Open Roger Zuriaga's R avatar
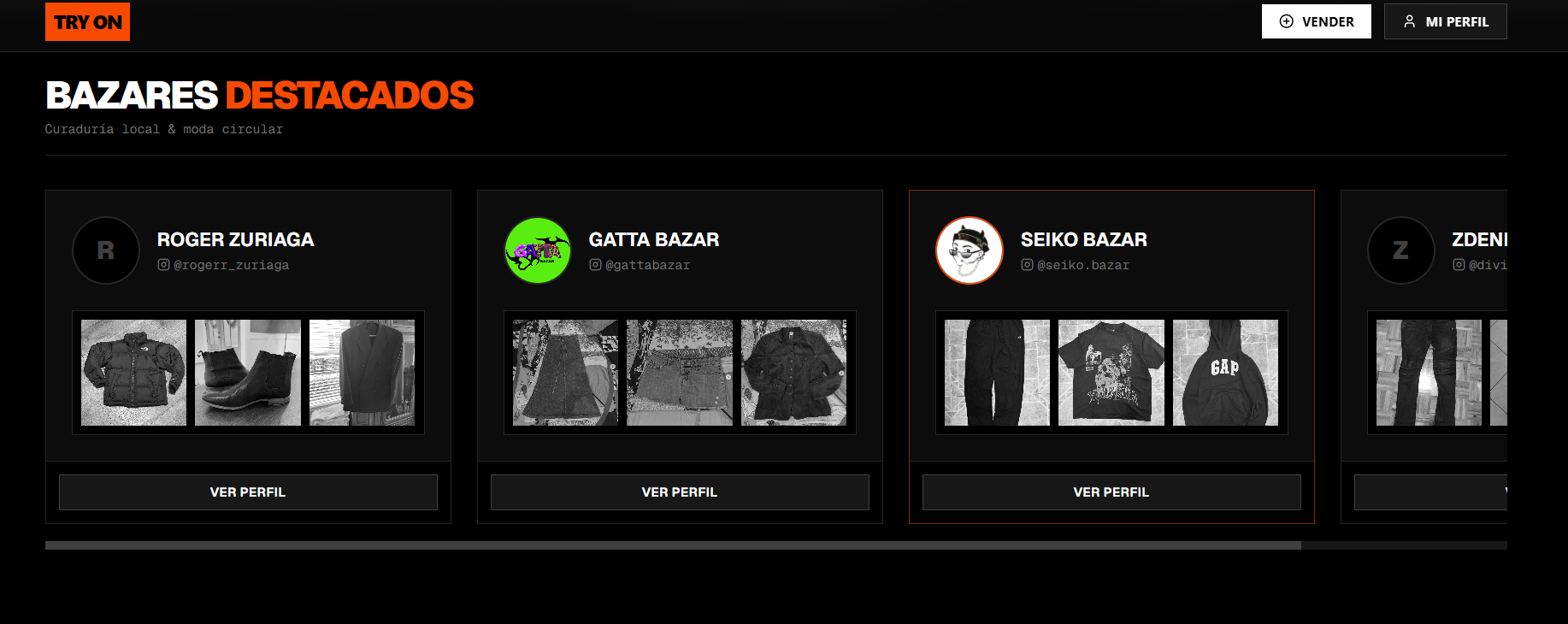 click(x=106, y=250)
